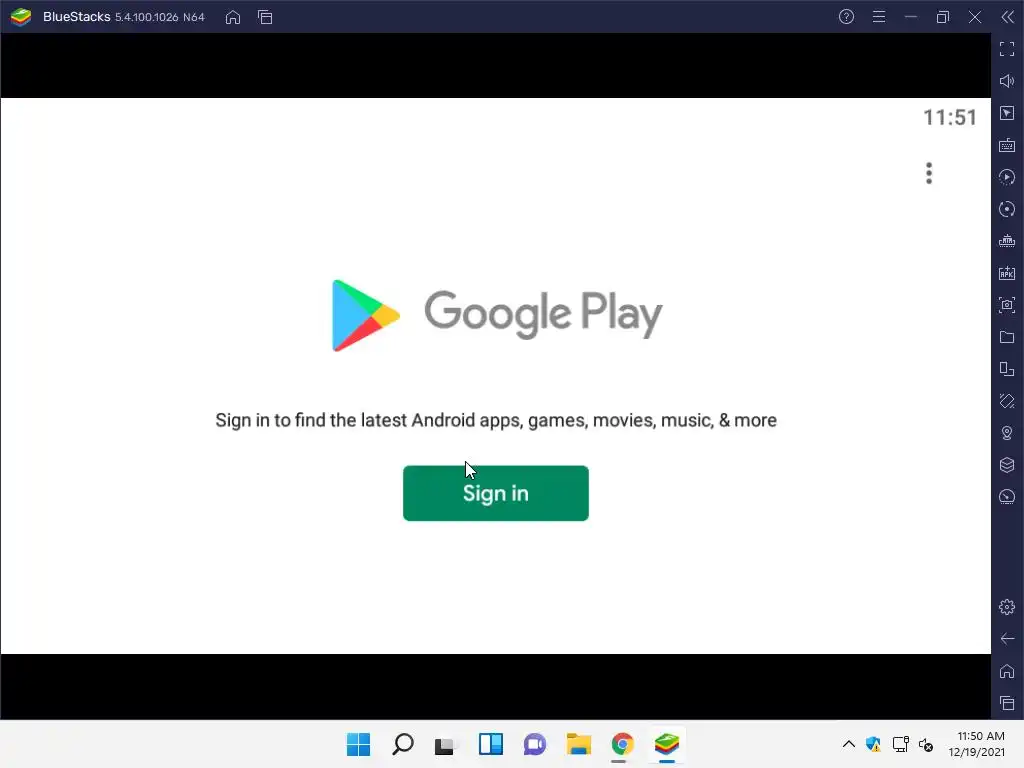Open BlueStacks settings gear icon
Image resolution: width=1024 pixels, height=768 pixels.
tap(1007, 607)
